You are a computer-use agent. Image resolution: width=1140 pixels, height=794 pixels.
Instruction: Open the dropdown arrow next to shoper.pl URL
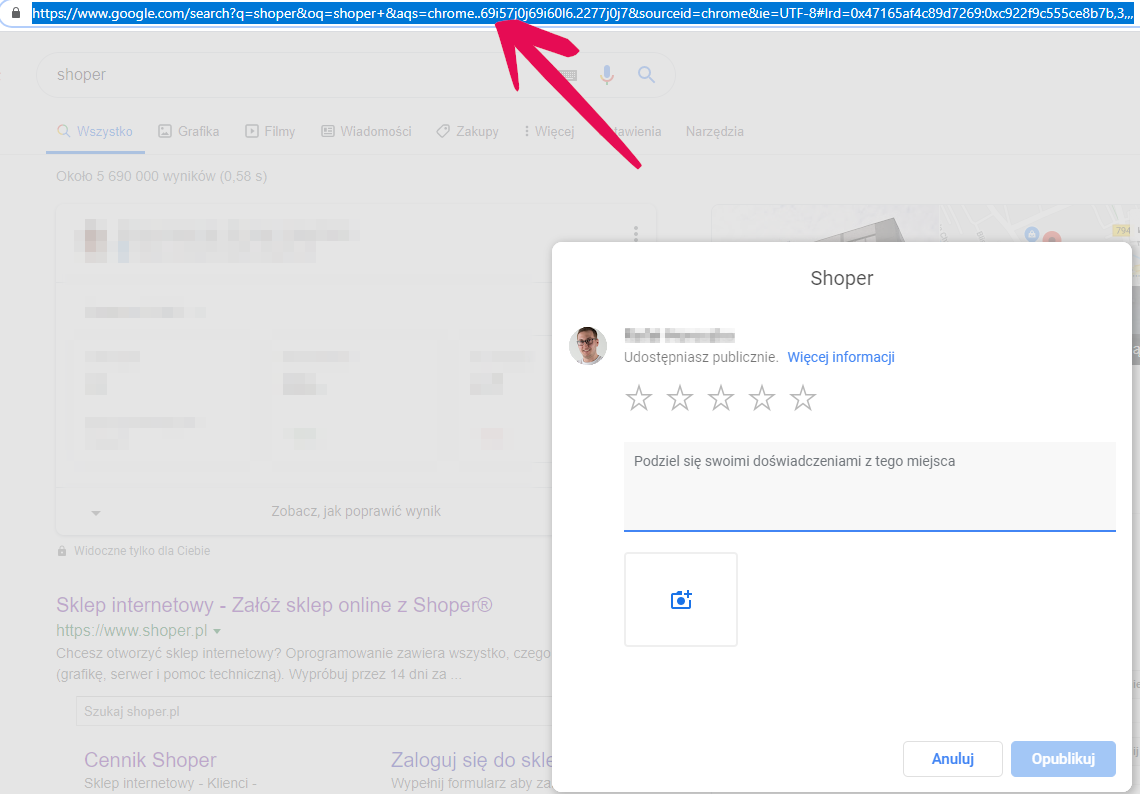coord(217,632)
